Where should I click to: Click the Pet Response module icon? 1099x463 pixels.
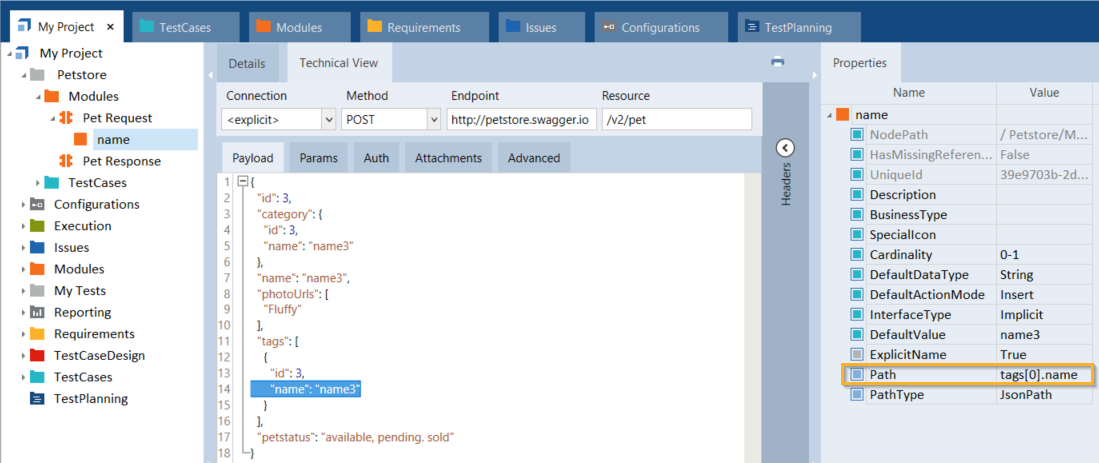pos(67,161)
